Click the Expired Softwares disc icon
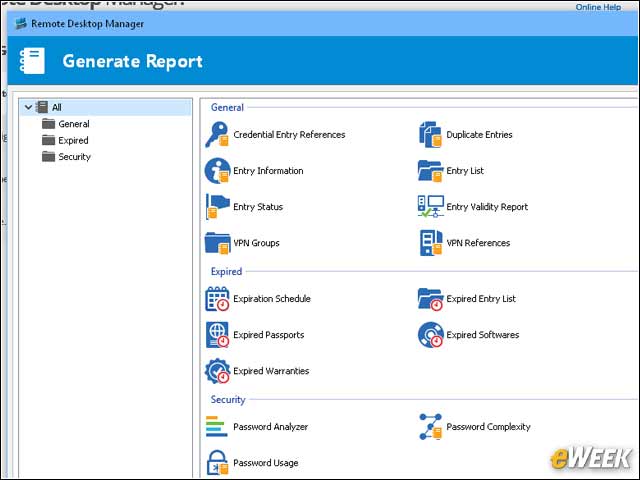Screen dimensions: 640x480 coord(431,335)
